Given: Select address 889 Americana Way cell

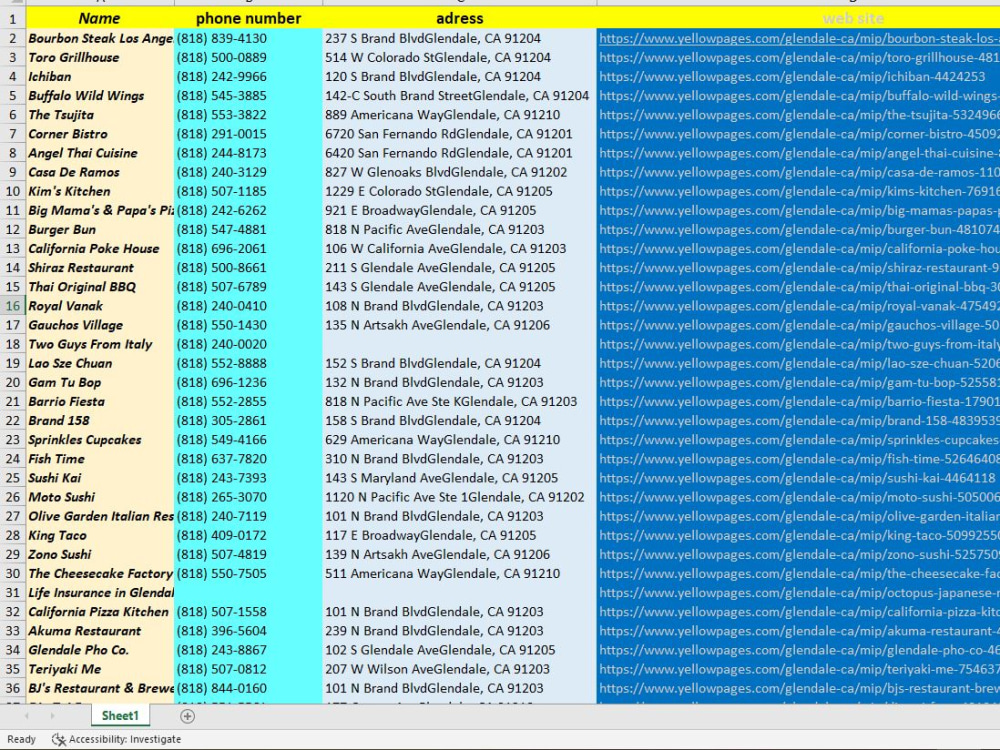Looking at the screenshot, I should (x=459, y=115).
